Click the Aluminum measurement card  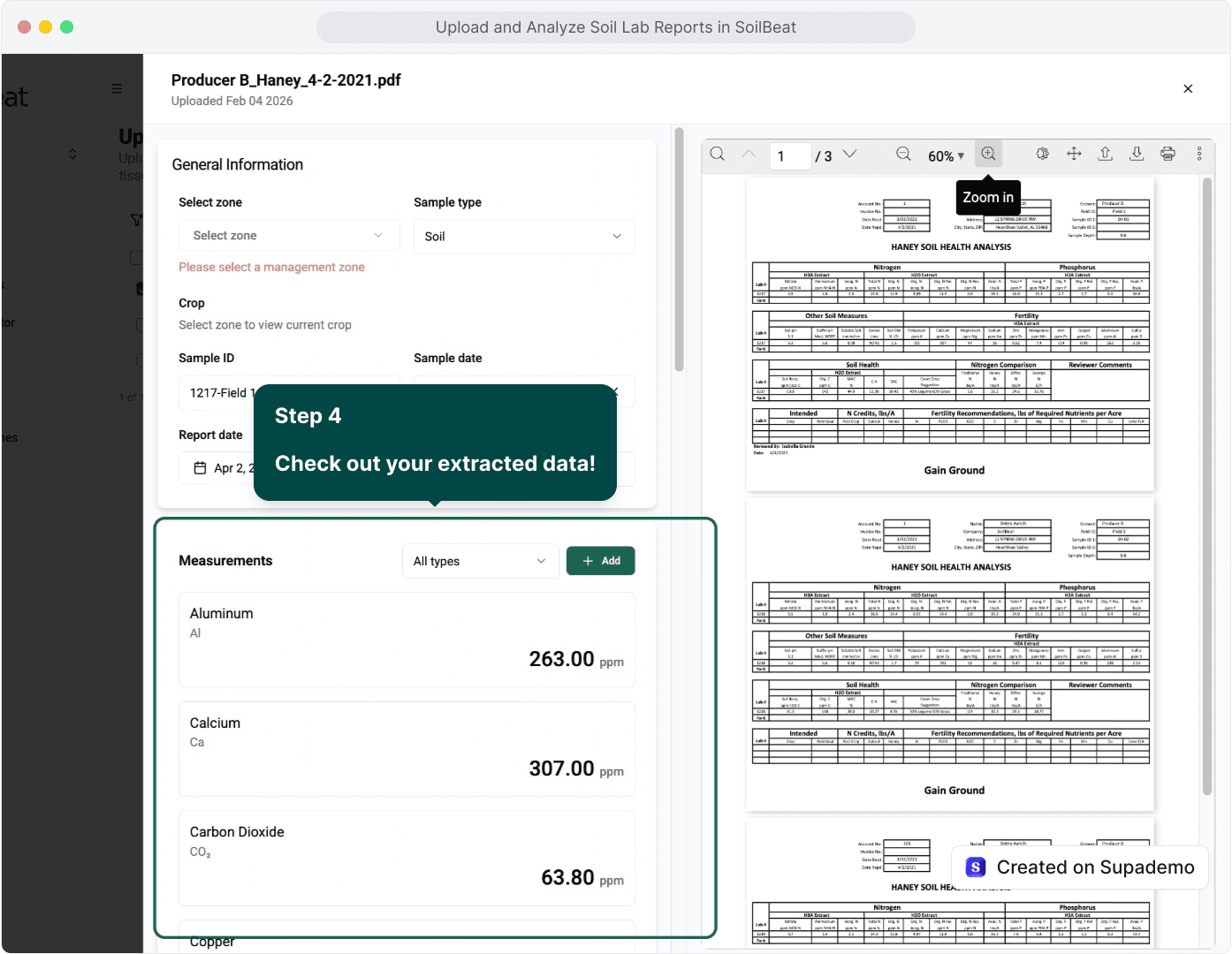coord(407,640)
